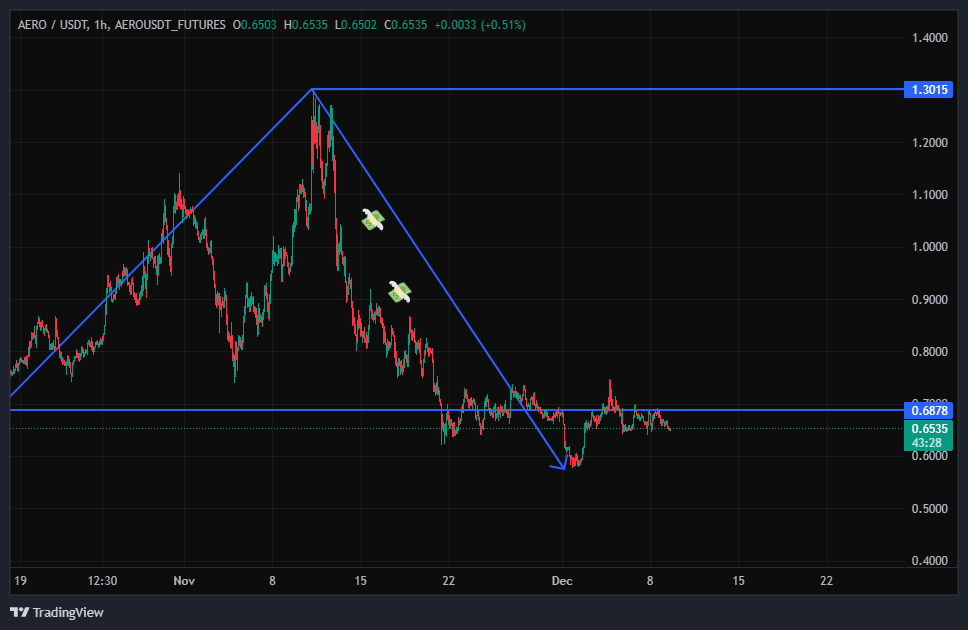Click the green 0.6535 current price label
The height and width of the screenshot is (630, 968).
929,428
